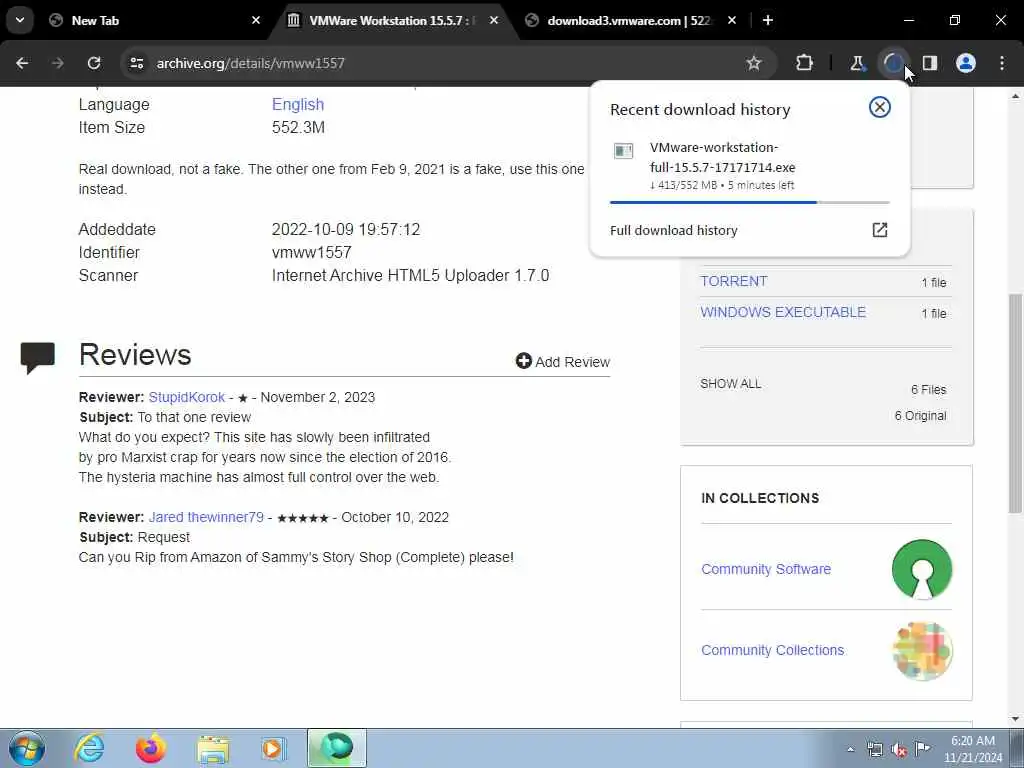Open Chrome three-dot menu

click(x=1002, y=63)
